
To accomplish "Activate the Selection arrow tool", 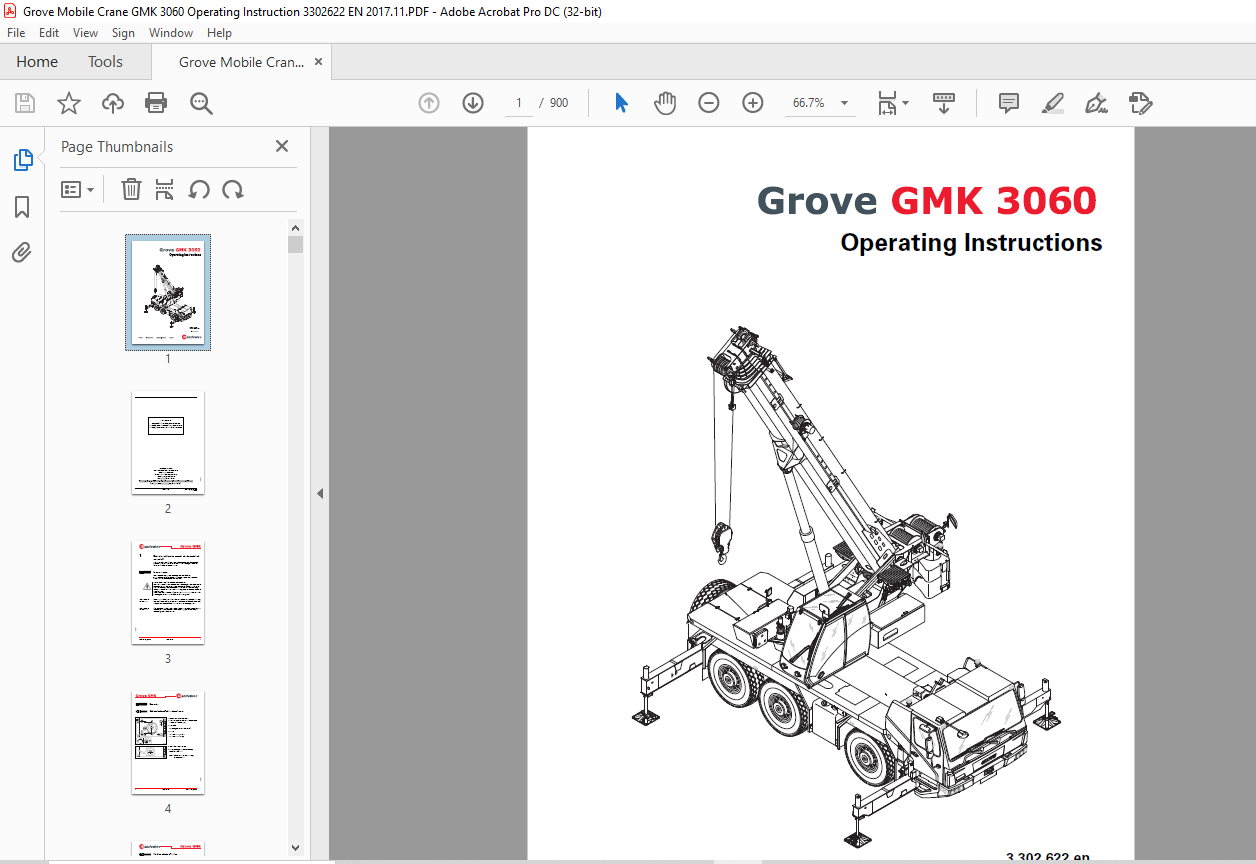I will tap(621, 103).
